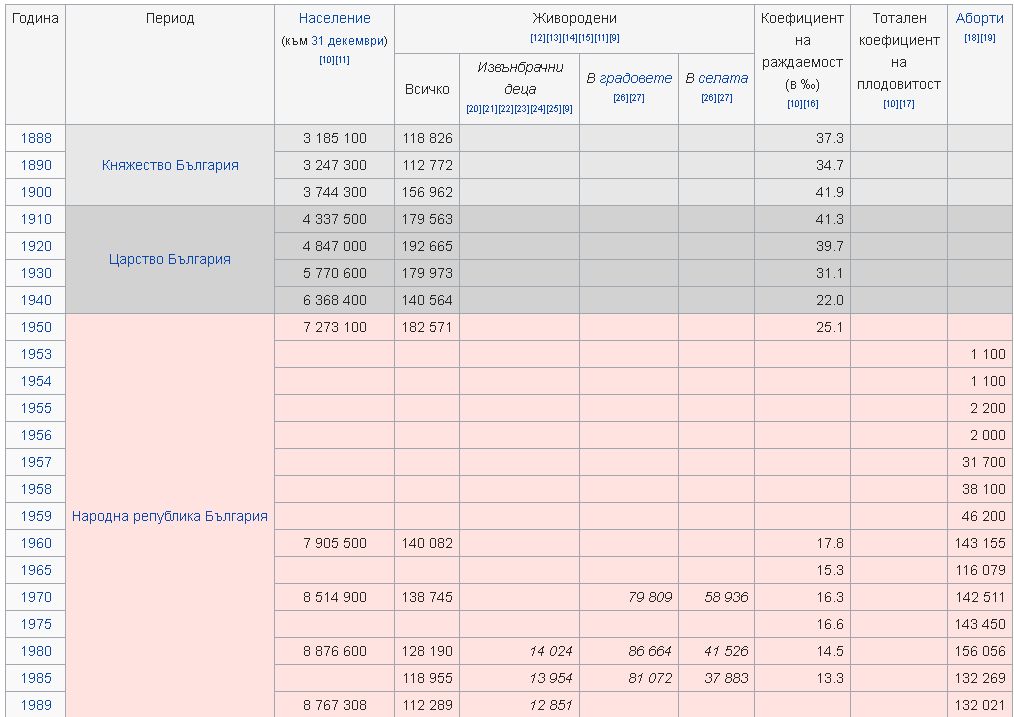Screen dimensions: 1014x717
Task: Go to the year 1953 article
Action: pyautogui.click(x=36, y=354)
